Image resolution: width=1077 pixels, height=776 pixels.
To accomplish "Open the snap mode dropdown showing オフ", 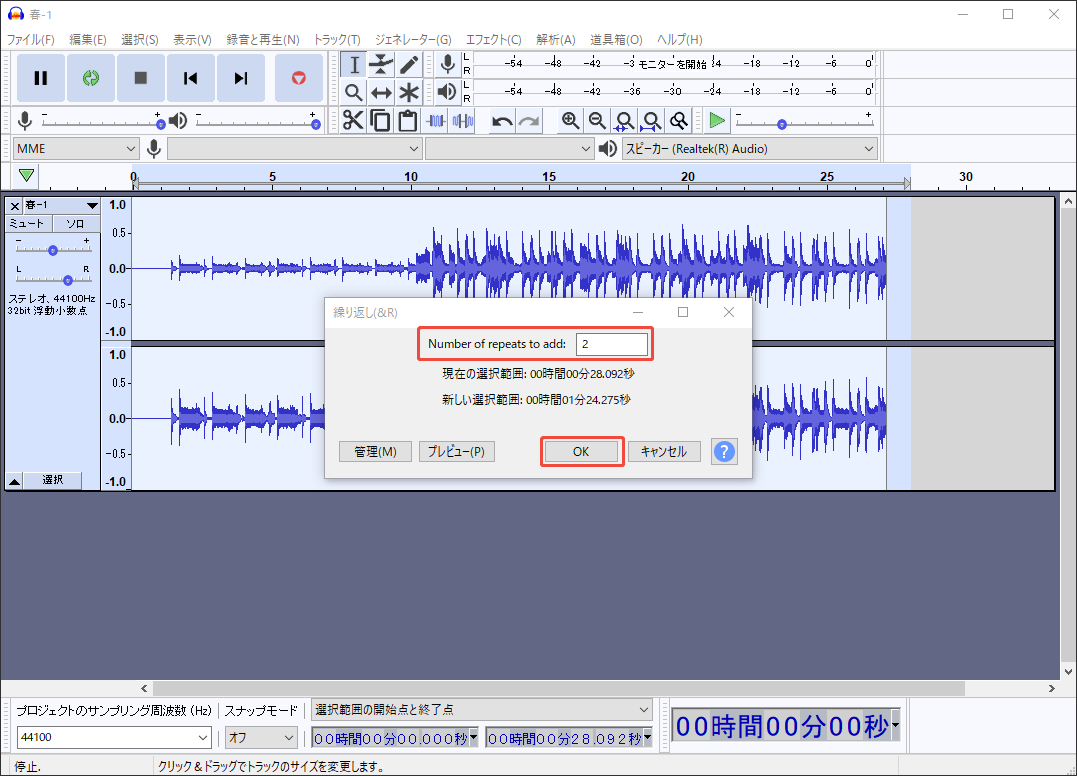I will [x=260, y=736].
